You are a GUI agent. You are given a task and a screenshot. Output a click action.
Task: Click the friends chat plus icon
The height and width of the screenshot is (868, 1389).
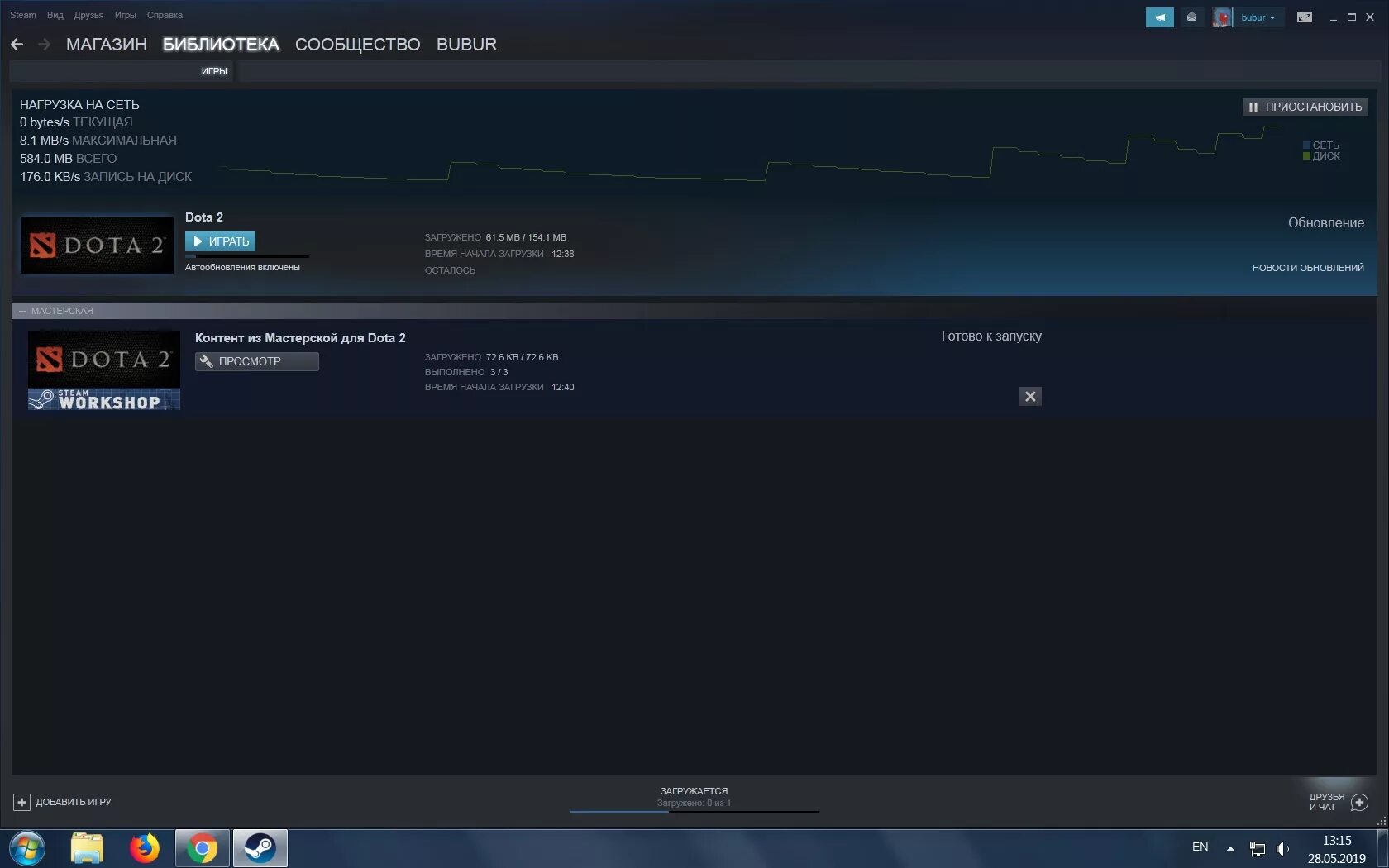1359,802
